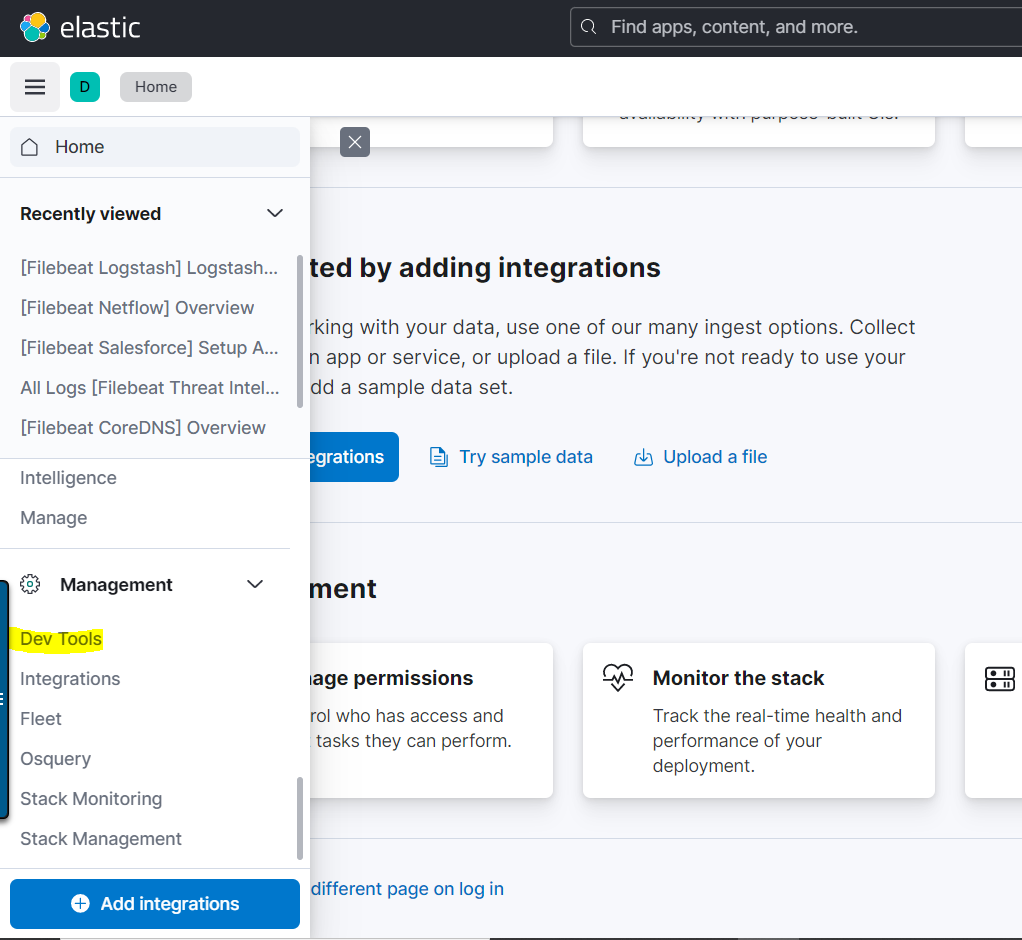Image resolution: width=1022 pixels, height=940 pixels.
Task: Click the heartbeat icon on Monitor the stack card
Action: pyautogui.click(x=618, y=678)
